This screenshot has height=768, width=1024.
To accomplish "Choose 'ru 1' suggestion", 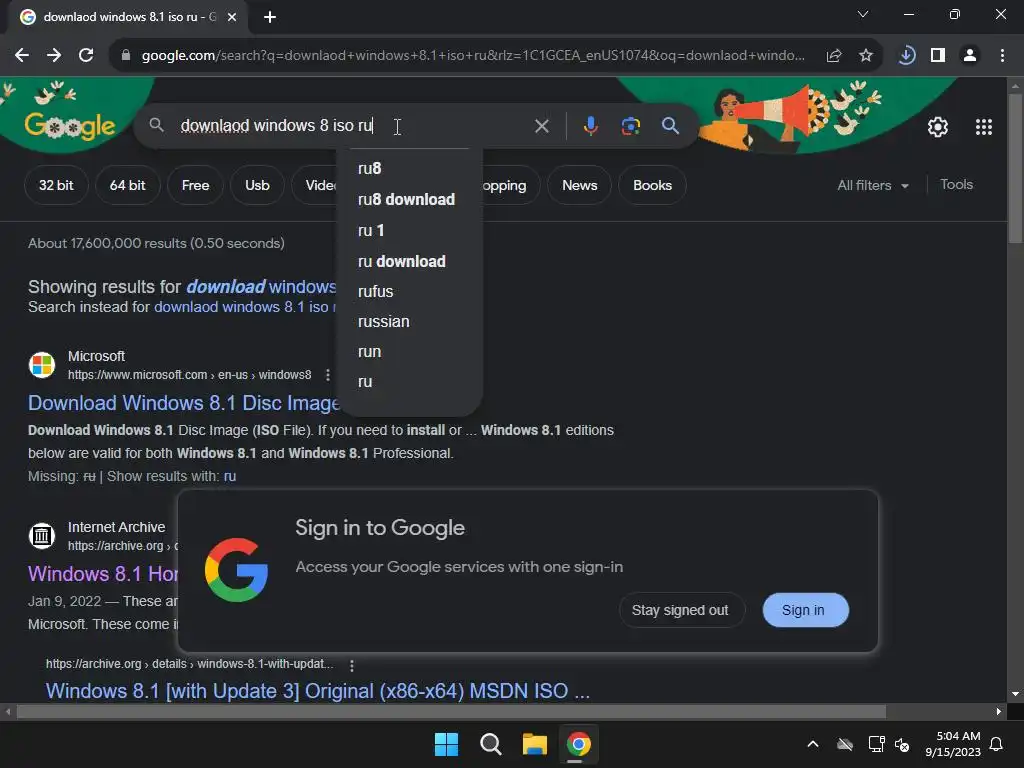I will [410, 231].
